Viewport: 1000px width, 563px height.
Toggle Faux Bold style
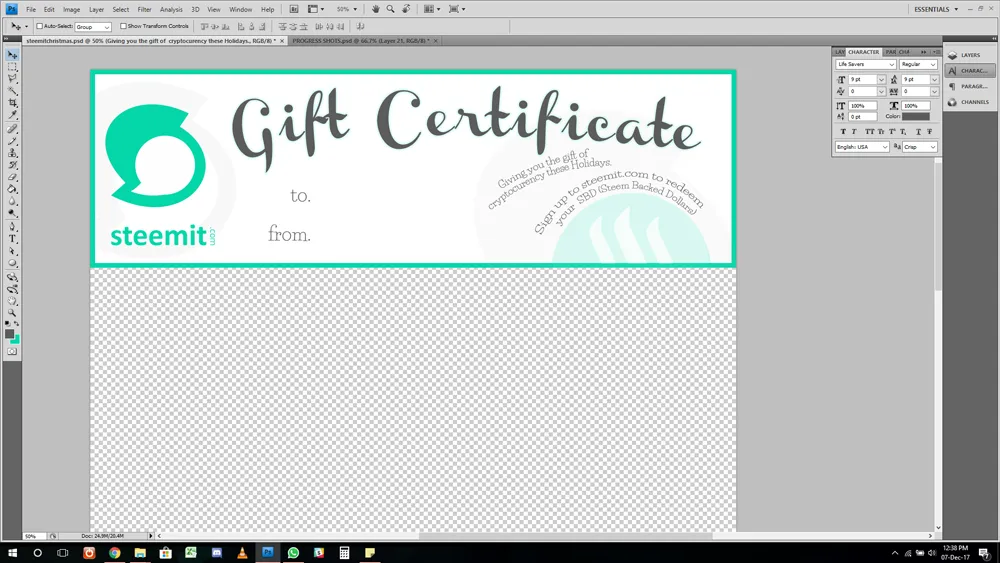coord(843,132)
